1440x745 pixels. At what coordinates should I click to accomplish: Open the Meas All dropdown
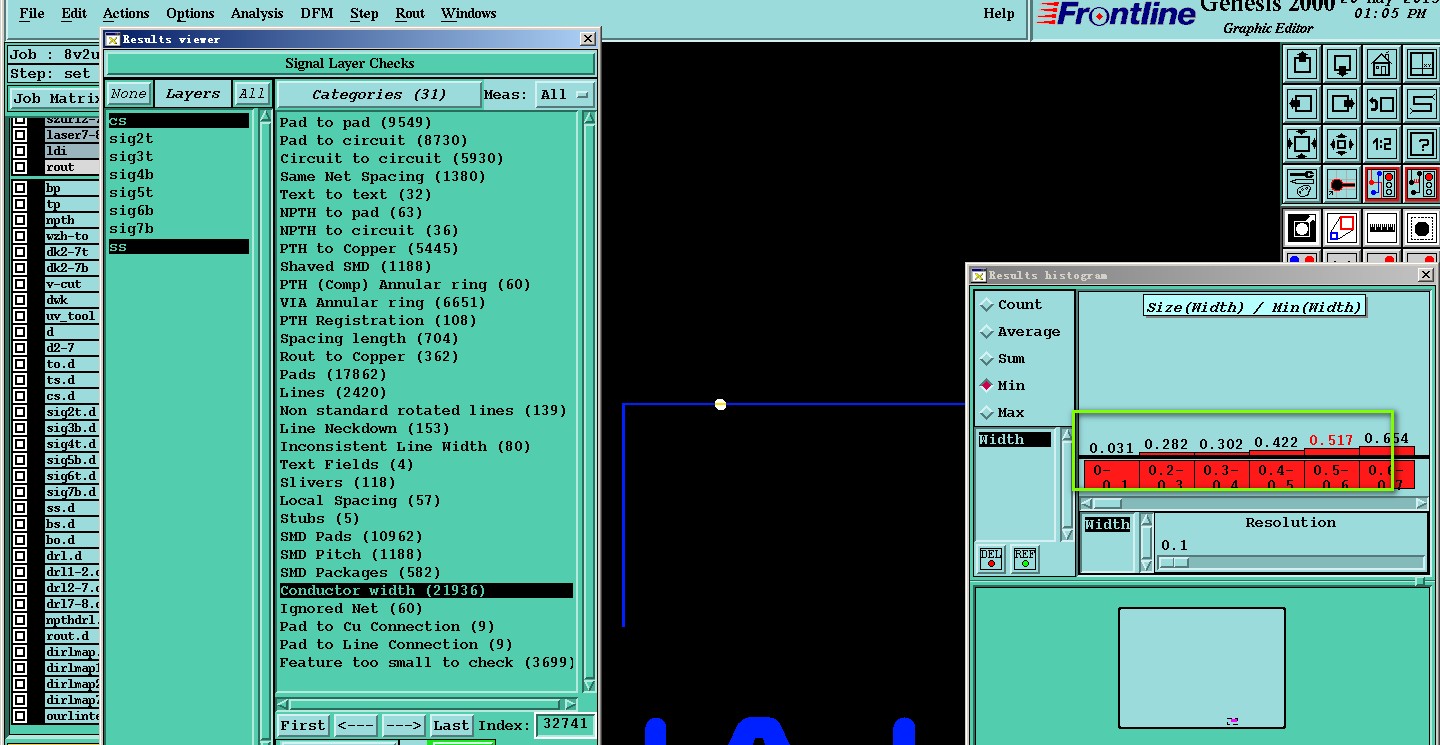(565, 94)
